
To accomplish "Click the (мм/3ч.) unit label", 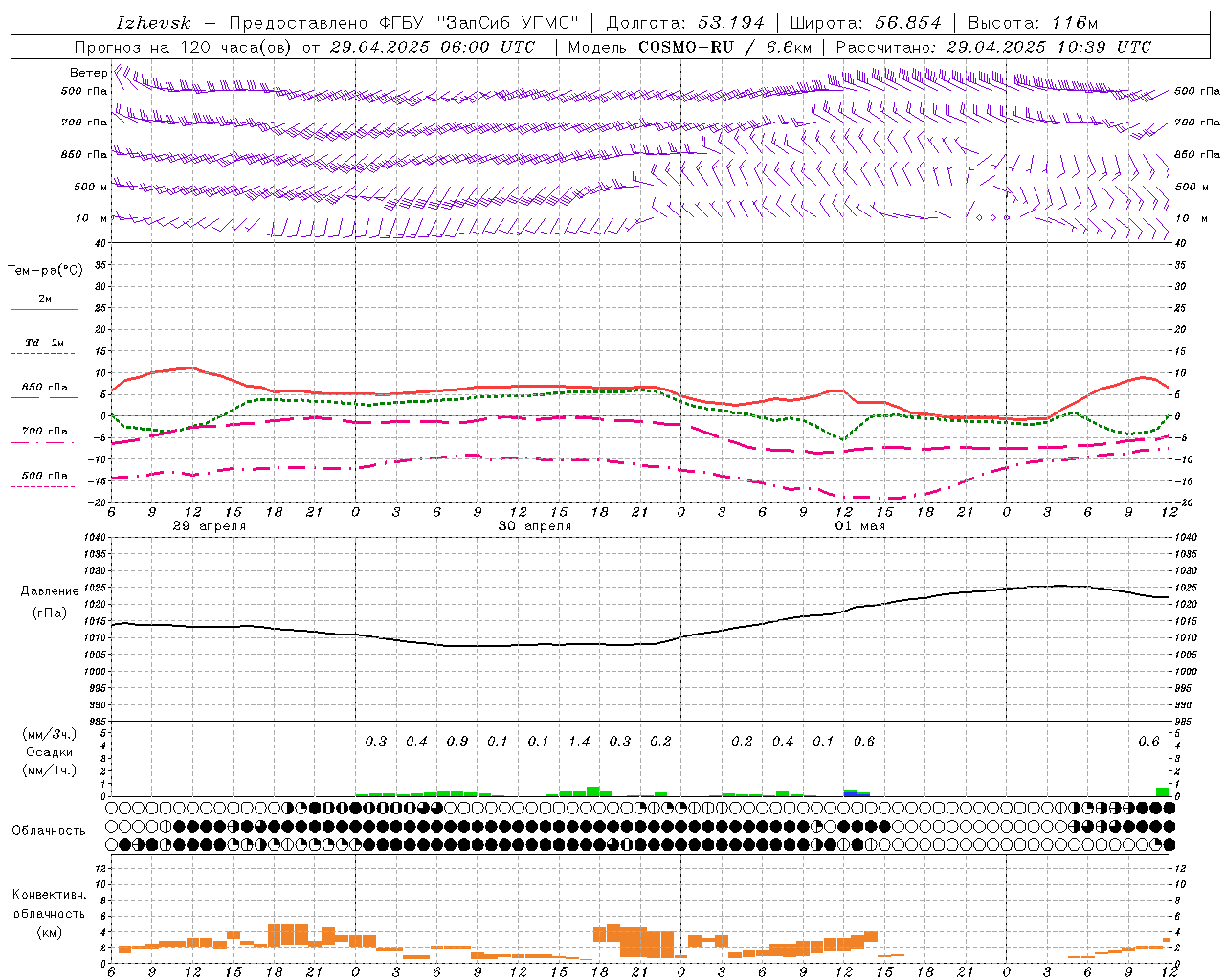I will click(x=49, y=735).
